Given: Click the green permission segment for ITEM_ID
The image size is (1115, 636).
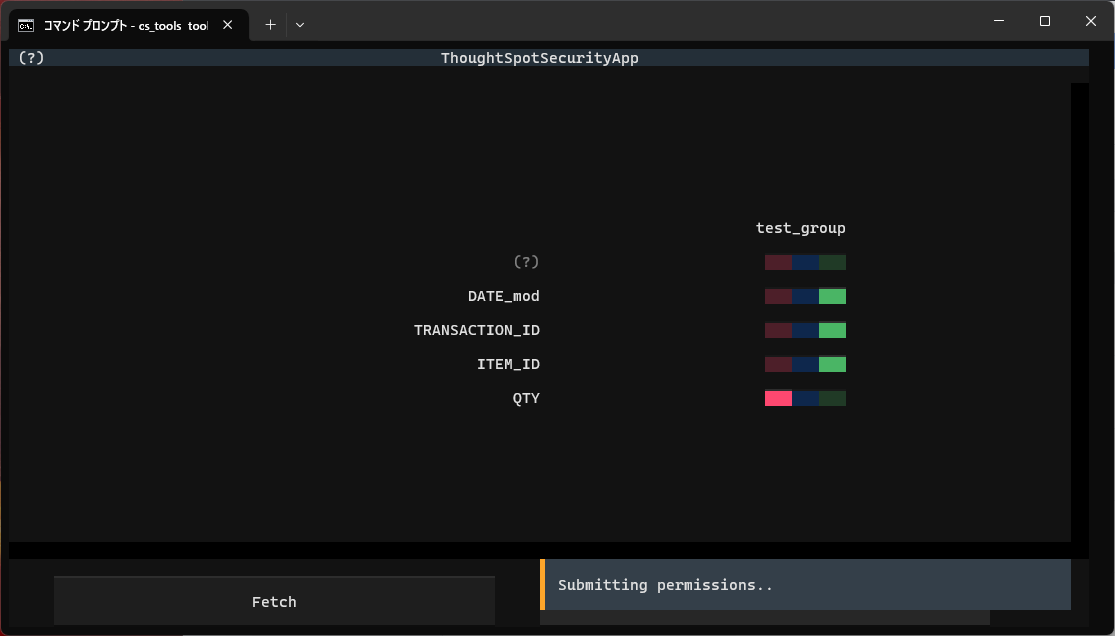Looking at the screenshot, I should pos(832,364).
